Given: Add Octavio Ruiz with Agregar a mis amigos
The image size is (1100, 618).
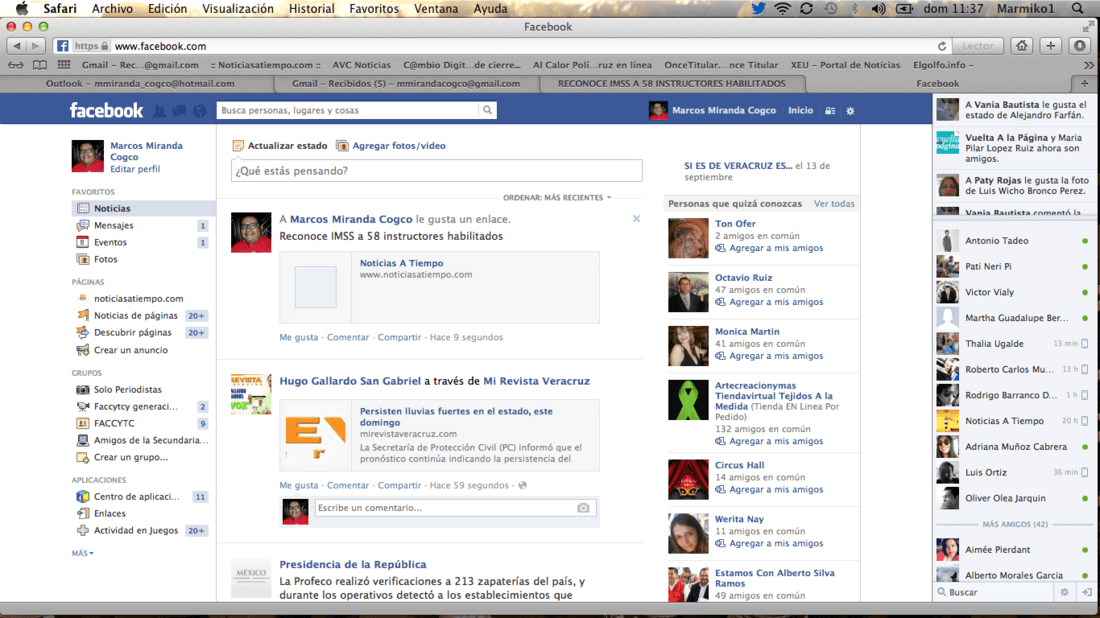Looking at the screenshot, I should [770, 302].
